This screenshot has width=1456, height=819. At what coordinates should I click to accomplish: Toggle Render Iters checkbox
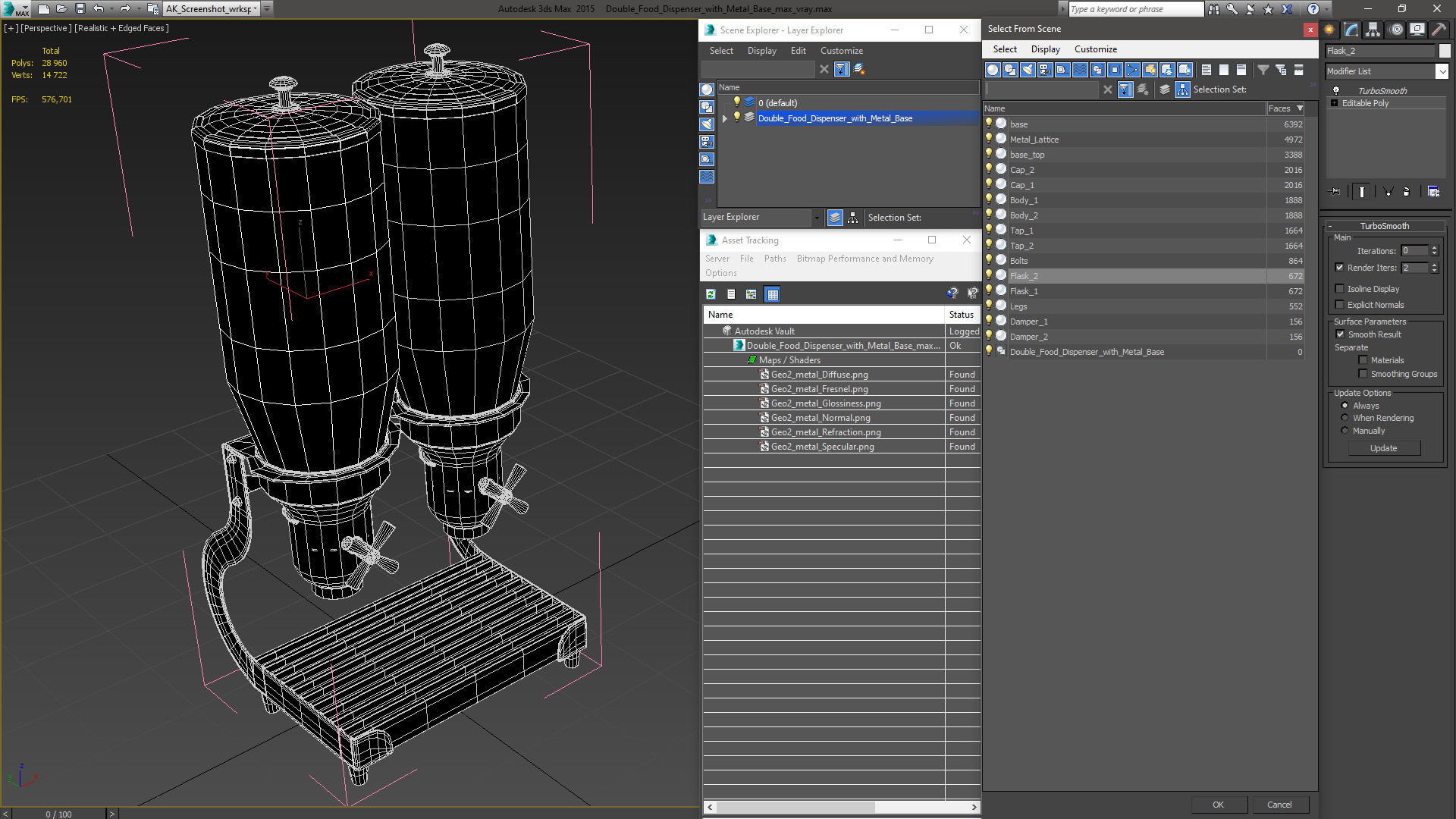[x=1340, y=268]
